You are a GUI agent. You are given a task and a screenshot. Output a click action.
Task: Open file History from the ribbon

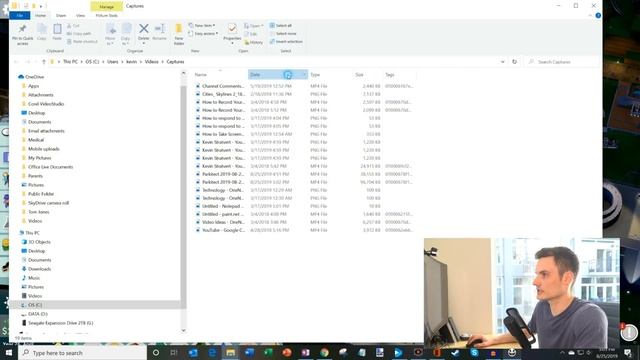[254, 42]
